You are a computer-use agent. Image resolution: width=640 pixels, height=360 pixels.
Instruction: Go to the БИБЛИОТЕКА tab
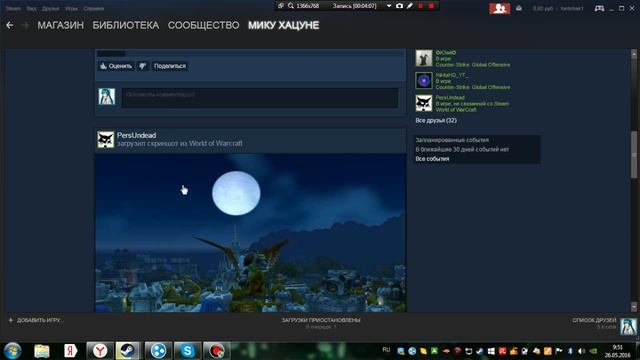(126, 25)
